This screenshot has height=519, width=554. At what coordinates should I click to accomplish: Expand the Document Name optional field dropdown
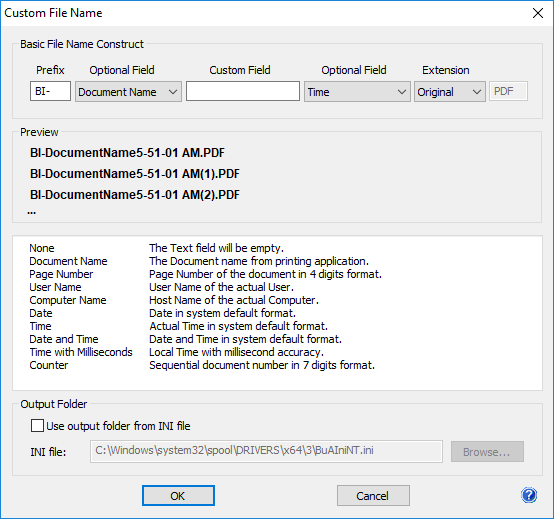[x=128, y=92]
